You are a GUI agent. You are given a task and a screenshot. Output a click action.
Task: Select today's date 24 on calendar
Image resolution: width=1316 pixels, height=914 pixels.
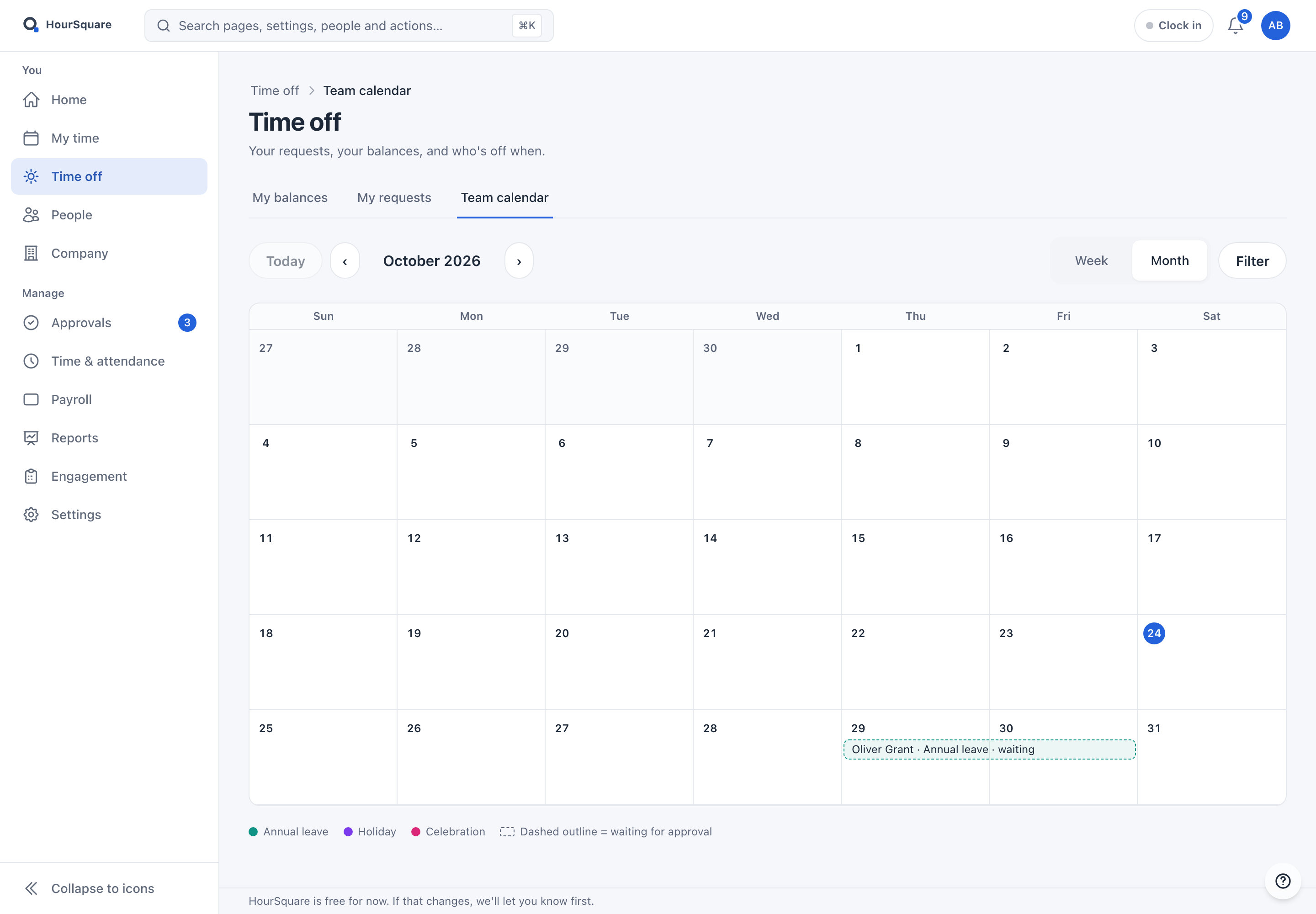tap(1154, 633)
